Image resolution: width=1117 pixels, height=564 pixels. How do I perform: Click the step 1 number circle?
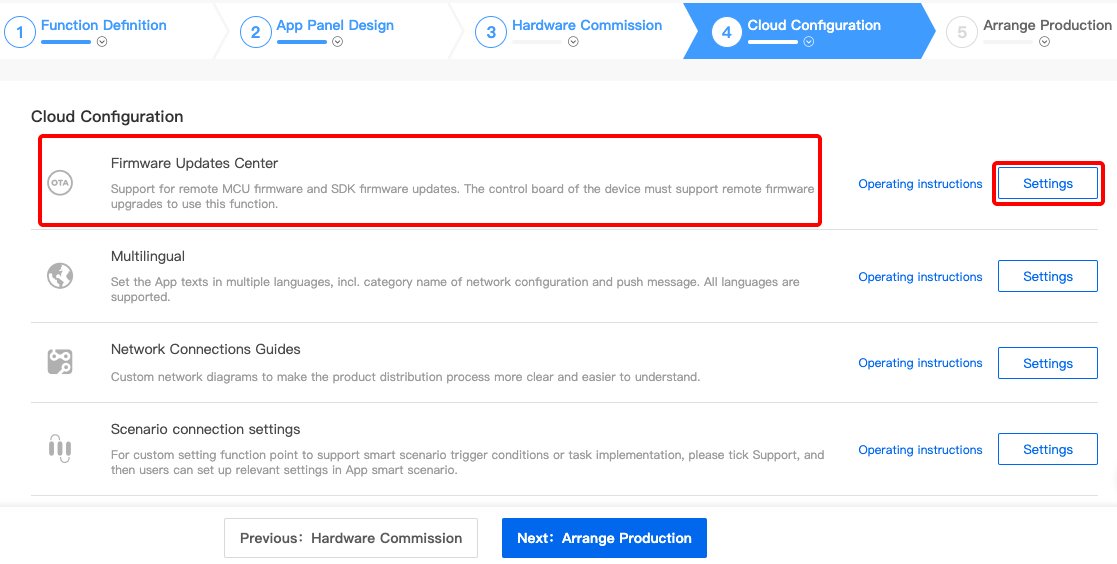pos(19,32)
